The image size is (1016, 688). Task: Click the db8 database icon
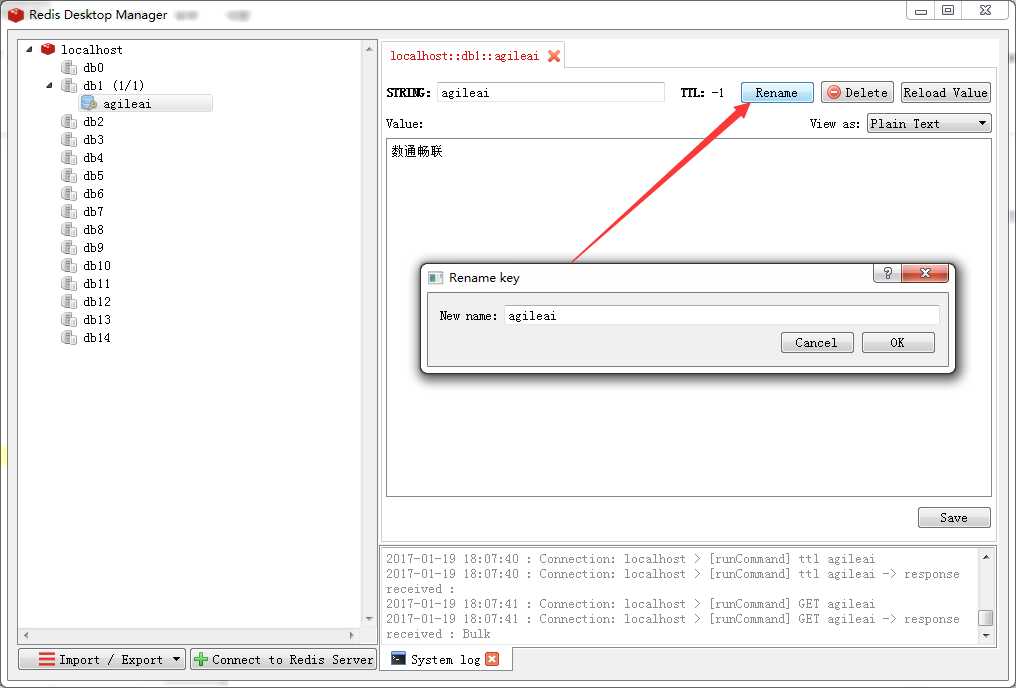69,229
